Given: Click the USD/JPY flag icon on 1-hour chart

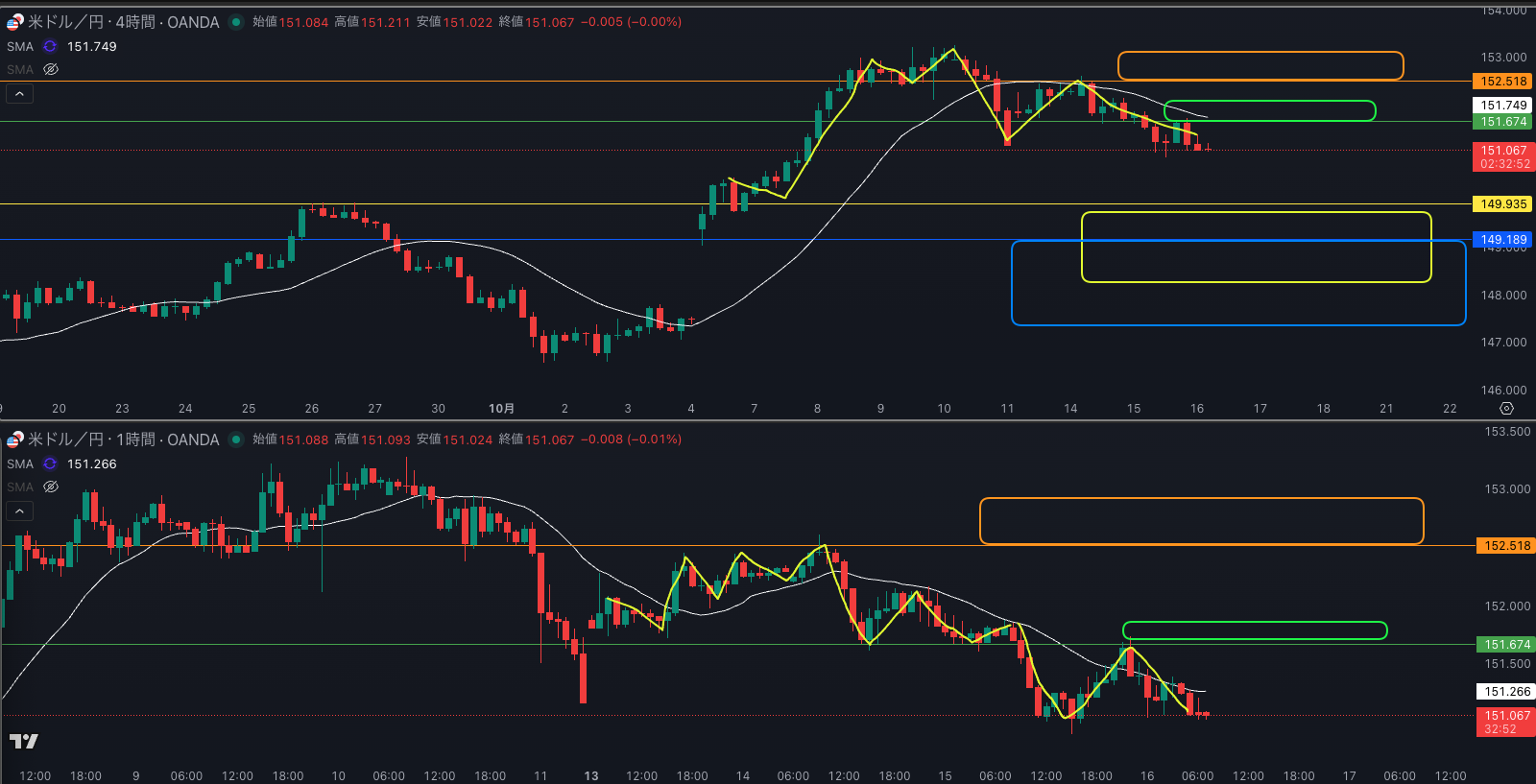Looking at the screenshot, I should [x=14, y=440].
